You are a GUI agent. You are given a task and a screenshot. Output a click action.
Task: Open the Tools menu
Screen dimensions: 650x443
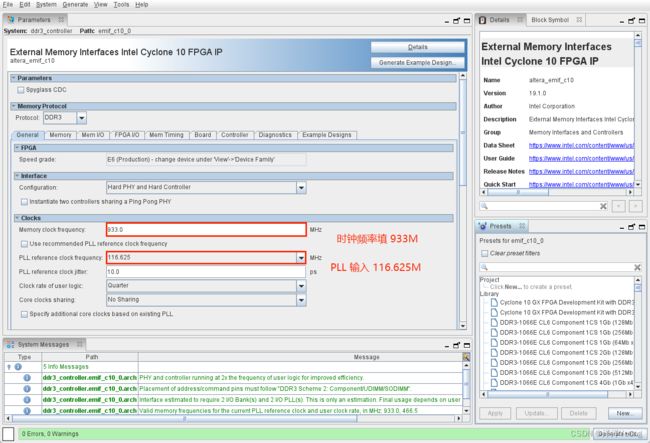[x=121, y=5]
